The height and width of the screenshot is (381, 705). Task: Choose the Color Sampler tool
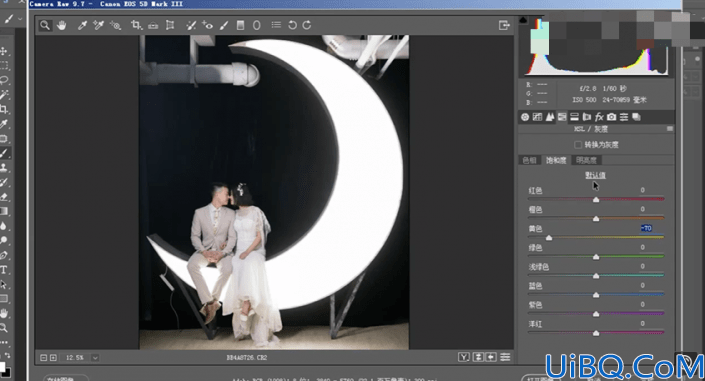tap(98, 25)
